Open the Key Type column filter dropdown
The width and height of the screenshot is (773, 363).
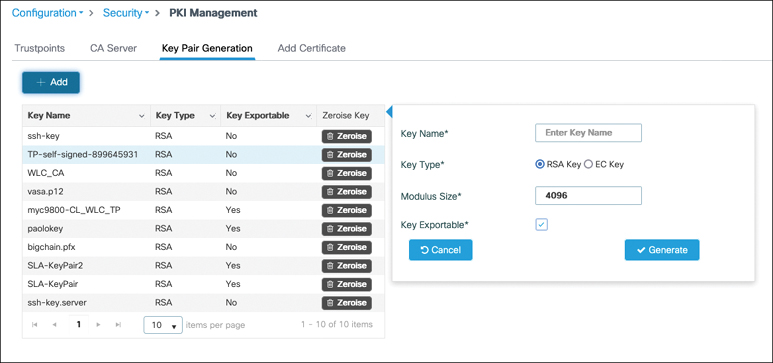click(212, 116)
